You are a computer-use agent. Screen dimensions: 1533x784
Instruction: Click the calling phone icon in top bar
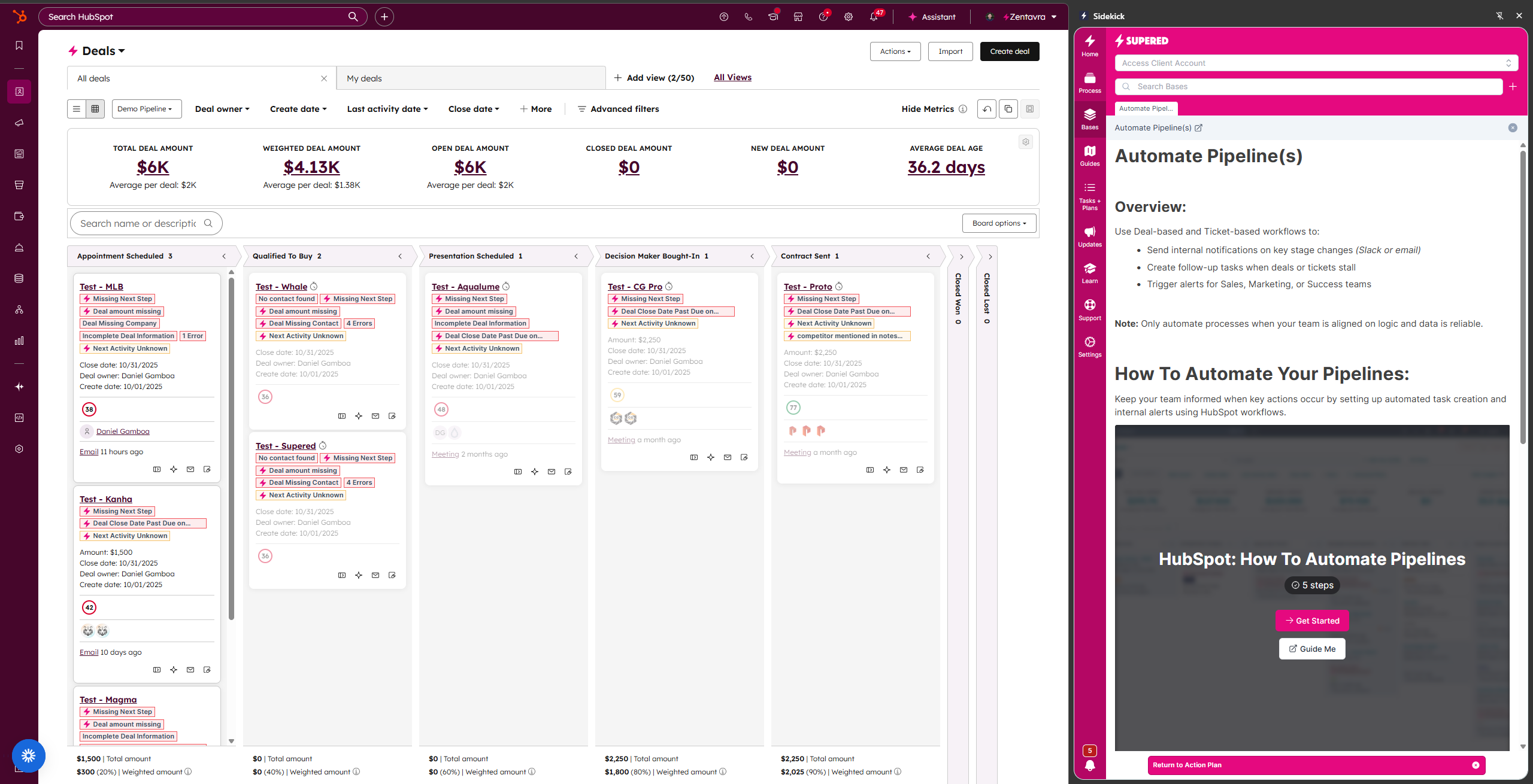tap(749, 17)
